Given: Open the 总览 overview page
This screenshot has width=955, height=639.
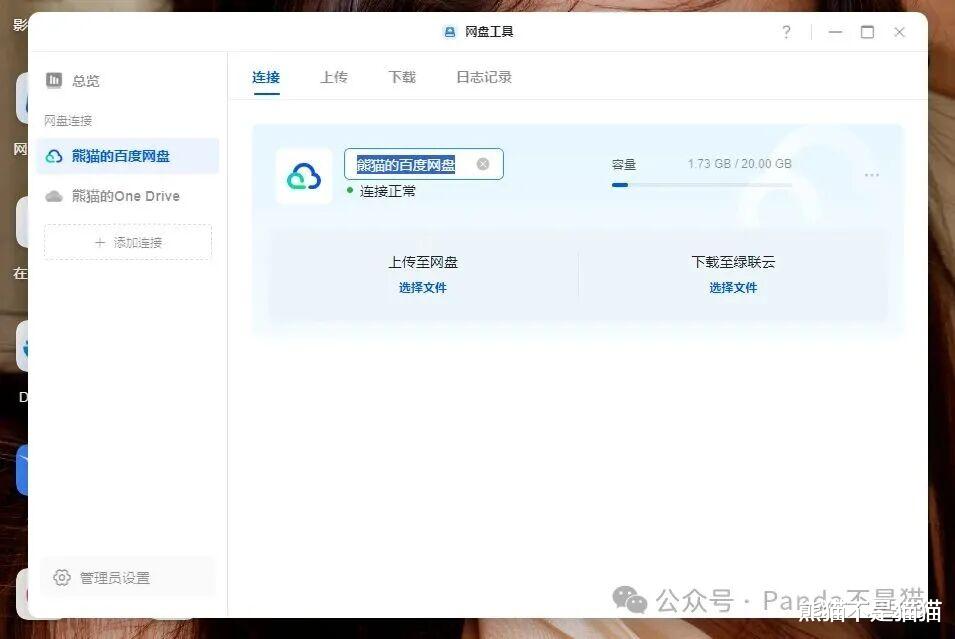Looking at the screenshot, I should point(73,80).
